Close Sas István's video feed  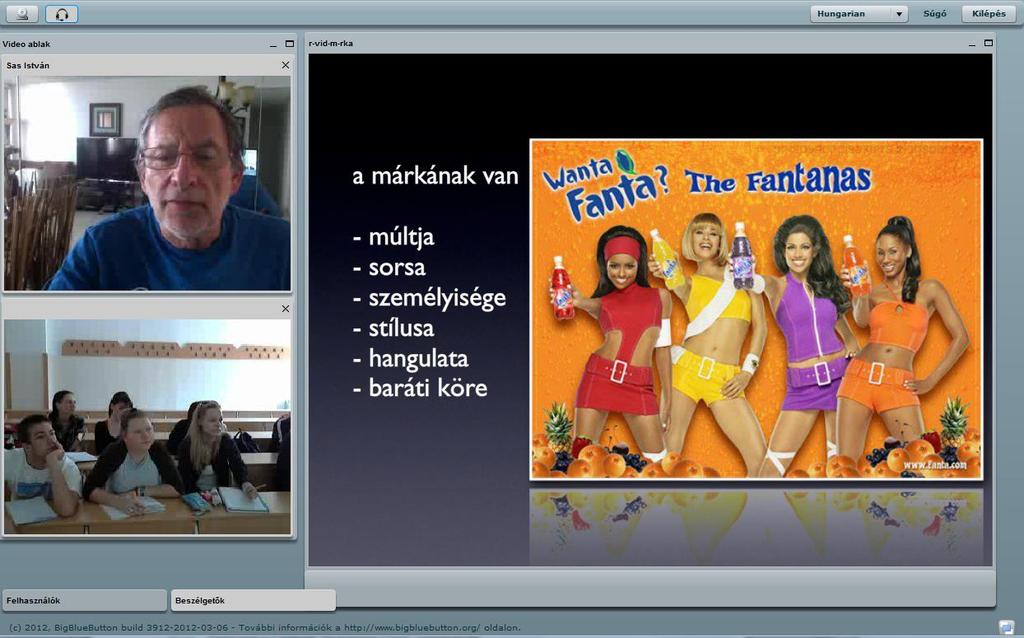coord(285,65)
